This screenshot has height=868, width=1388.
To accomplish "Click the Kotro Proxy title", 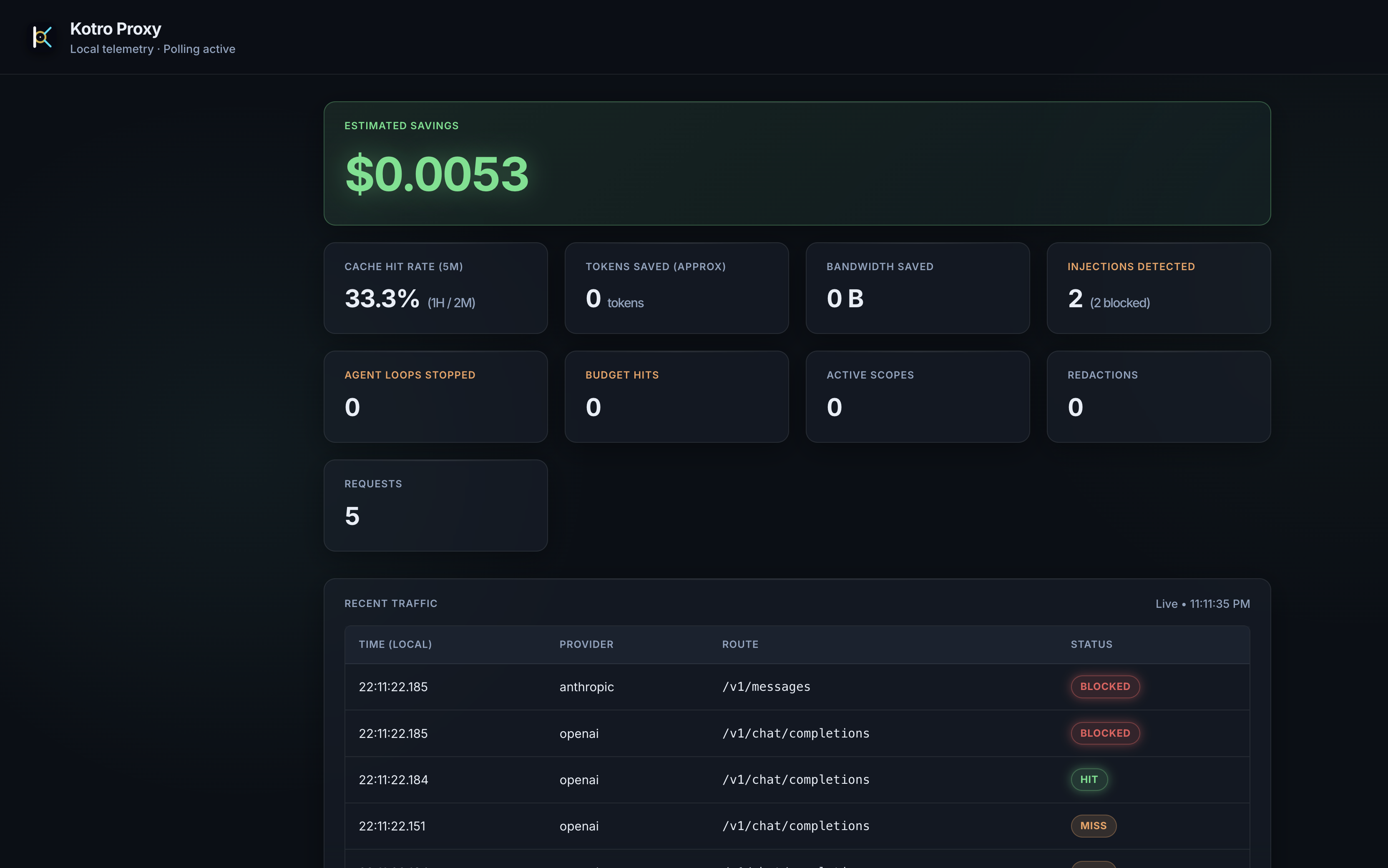I will click(x=116, y=29).
